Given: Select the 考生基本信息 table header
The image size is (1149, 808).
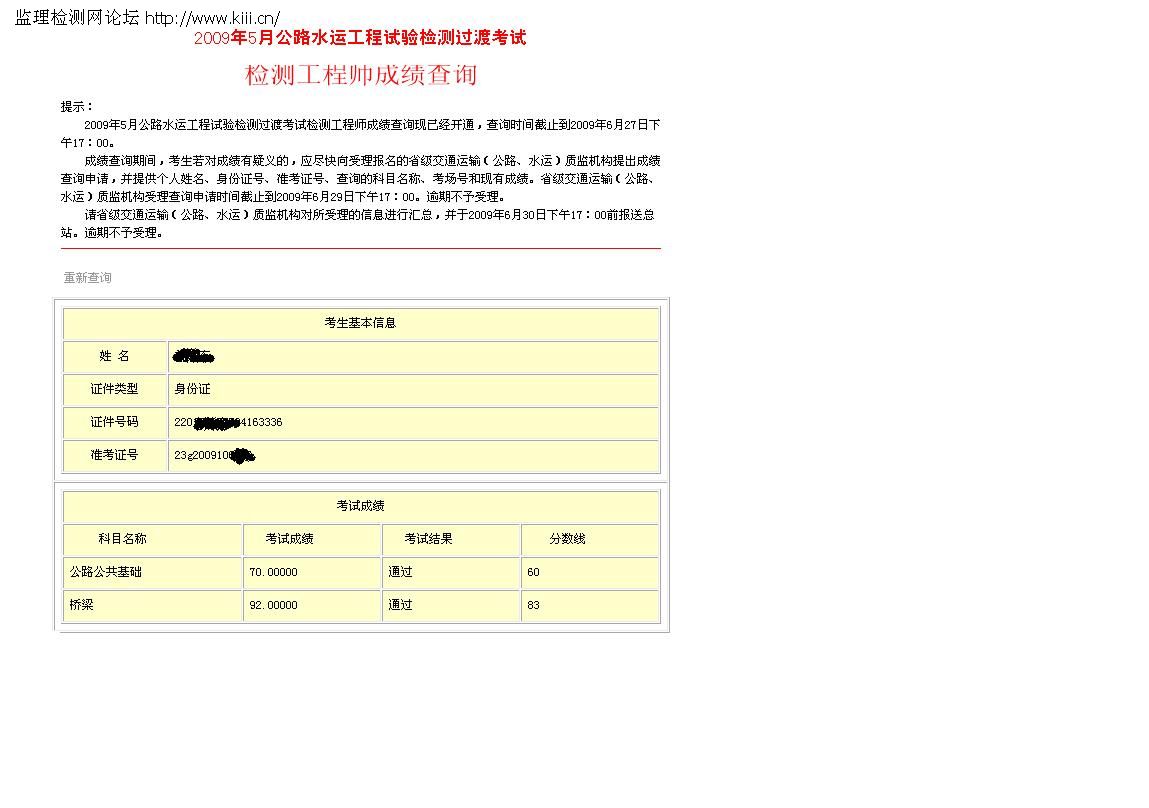Looking at the screenshot, I should 360,323.
